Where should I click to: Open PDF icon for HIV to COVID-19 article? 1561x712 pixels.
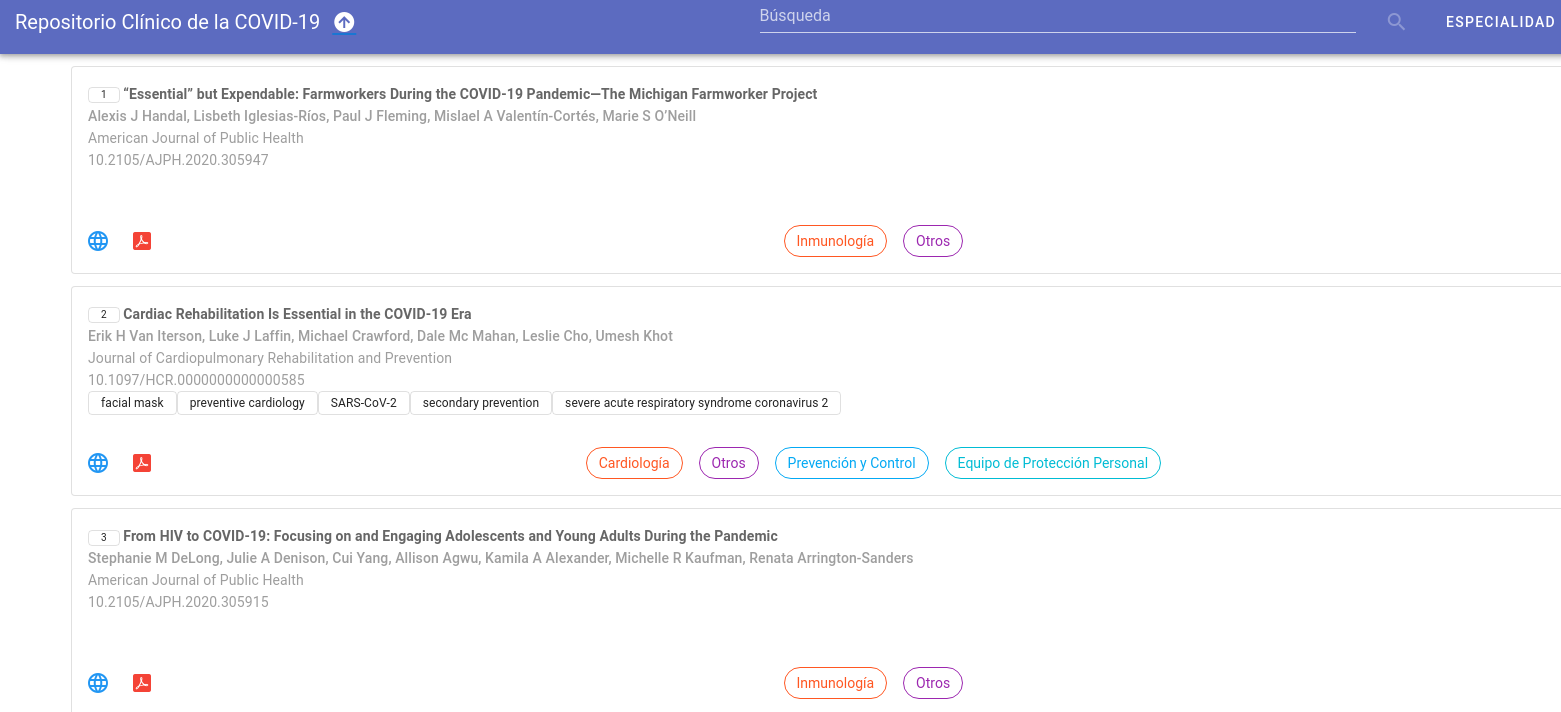142,683
